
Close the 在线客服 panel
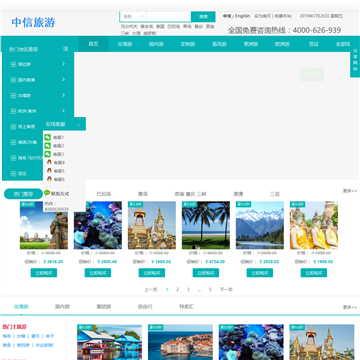(x=78, y=125)
